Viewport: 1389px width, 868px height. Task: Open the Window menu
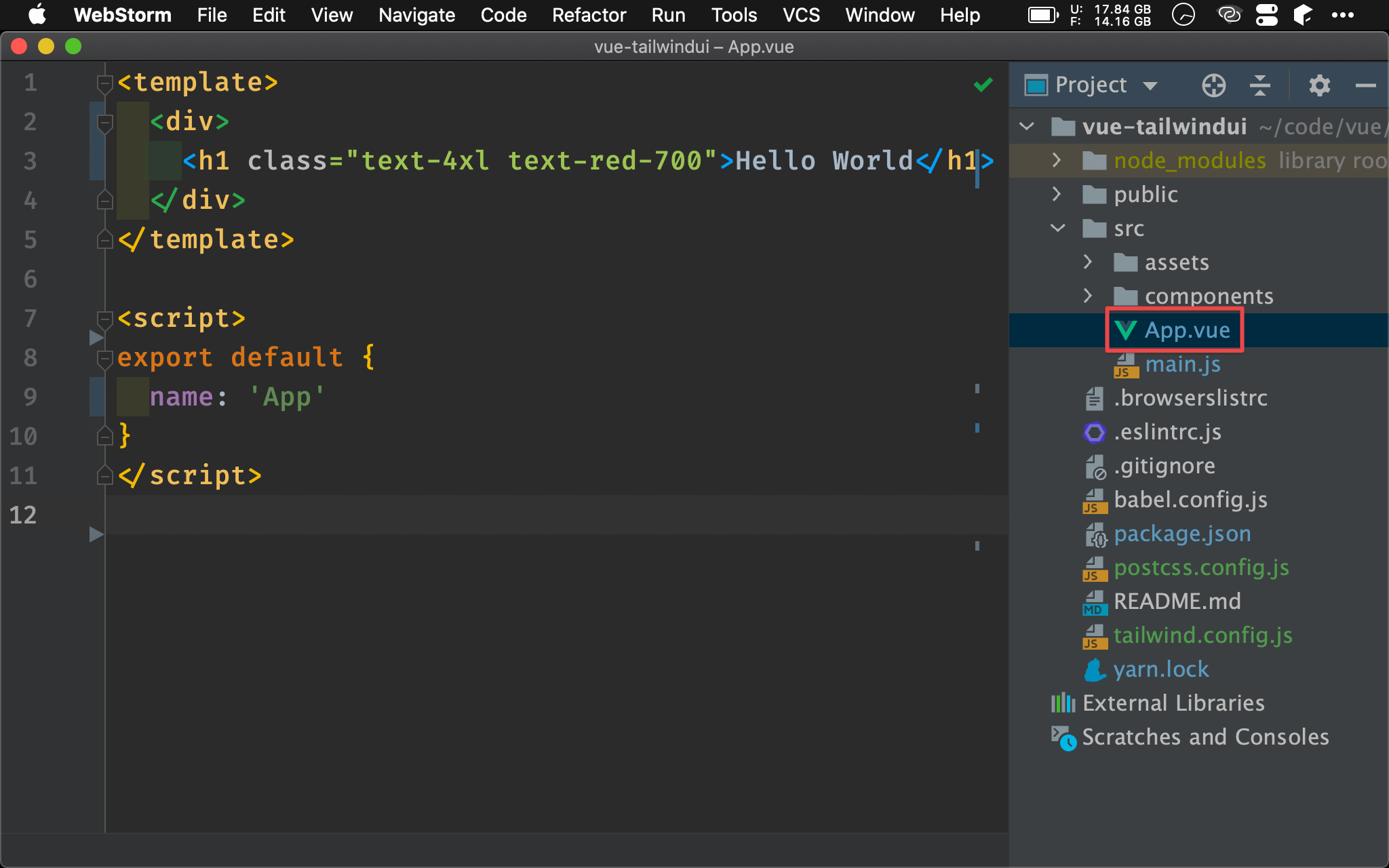(880, 15)
